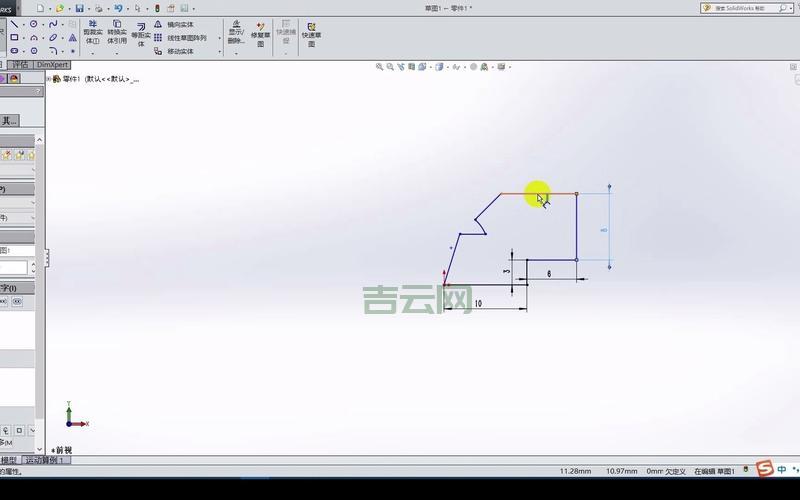Select the Trim Entities (剪裁实体) tool
Screen dimensions: 800x500
[92, 32]
